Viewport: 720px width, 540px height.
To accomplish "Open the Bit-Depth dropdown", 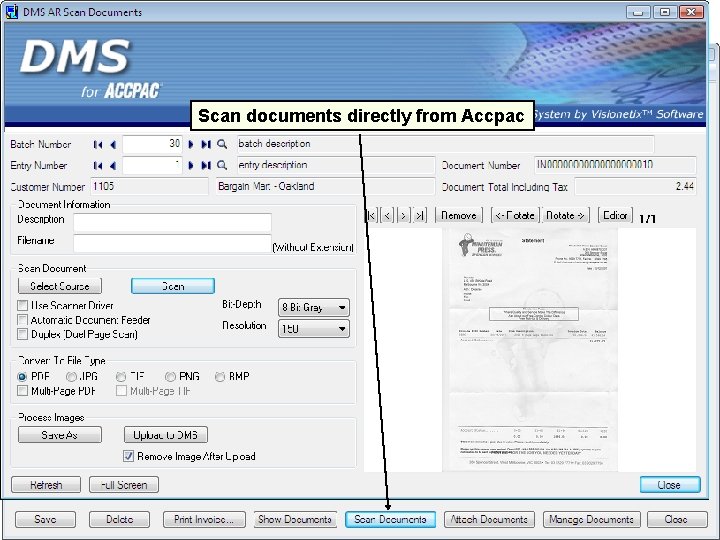I will tap(314, 307).
